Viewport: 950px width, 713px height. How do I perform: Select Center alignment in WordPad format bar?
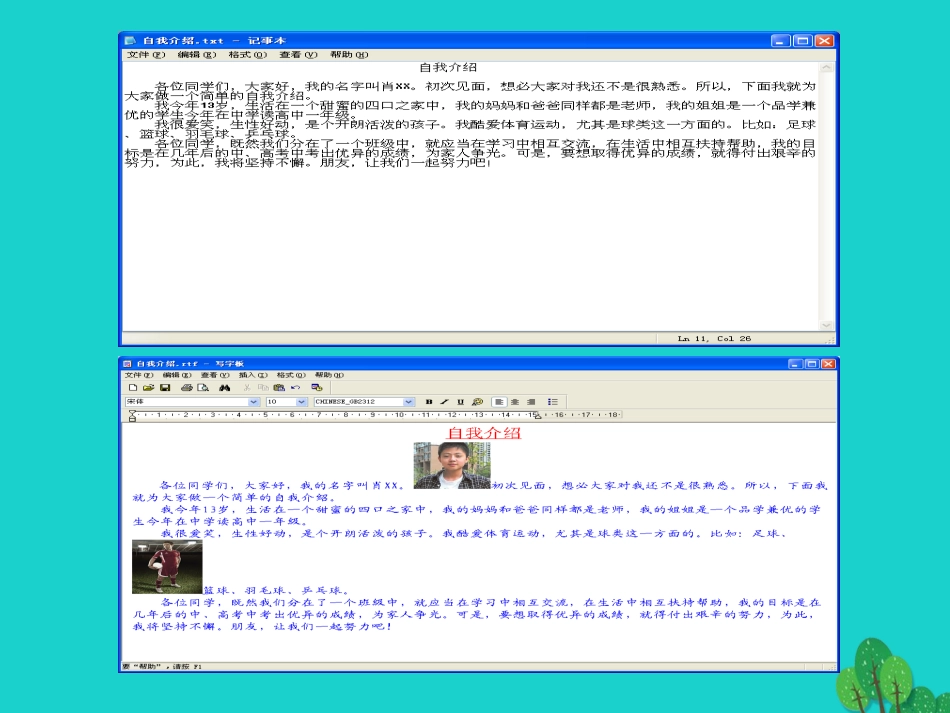tap(515, 402)
